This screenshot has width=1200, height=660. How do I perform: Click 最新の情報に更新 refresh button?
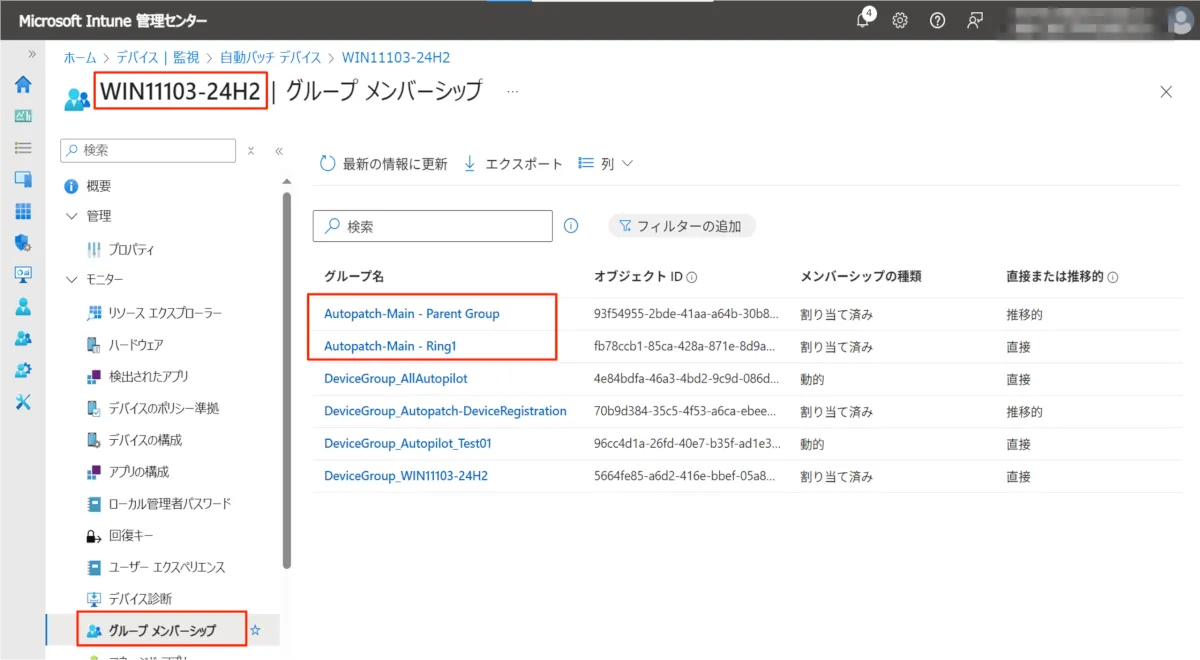[x=383, y=164]
